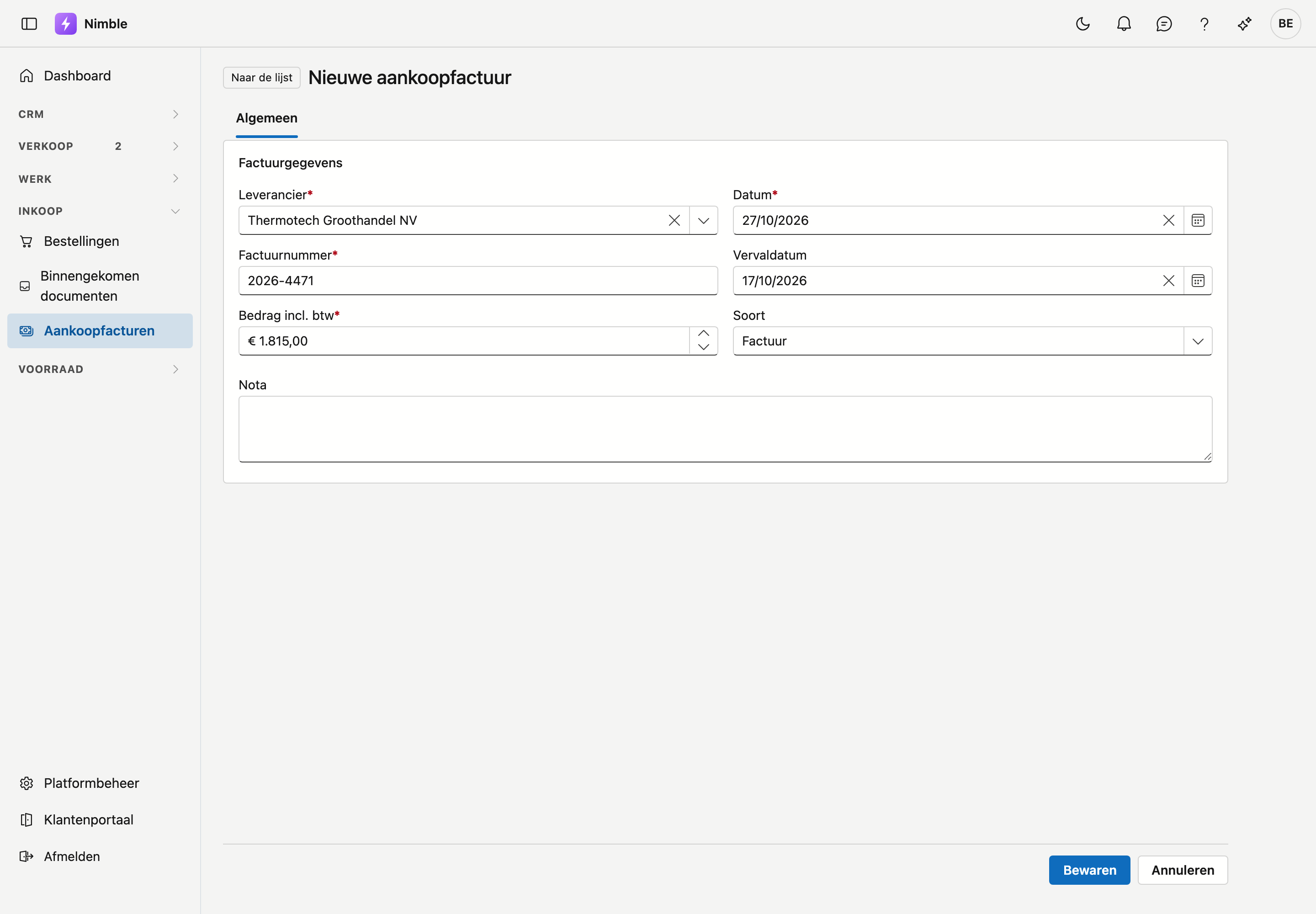
Task: Select the Algemeen tab
Action: point(266,118)
